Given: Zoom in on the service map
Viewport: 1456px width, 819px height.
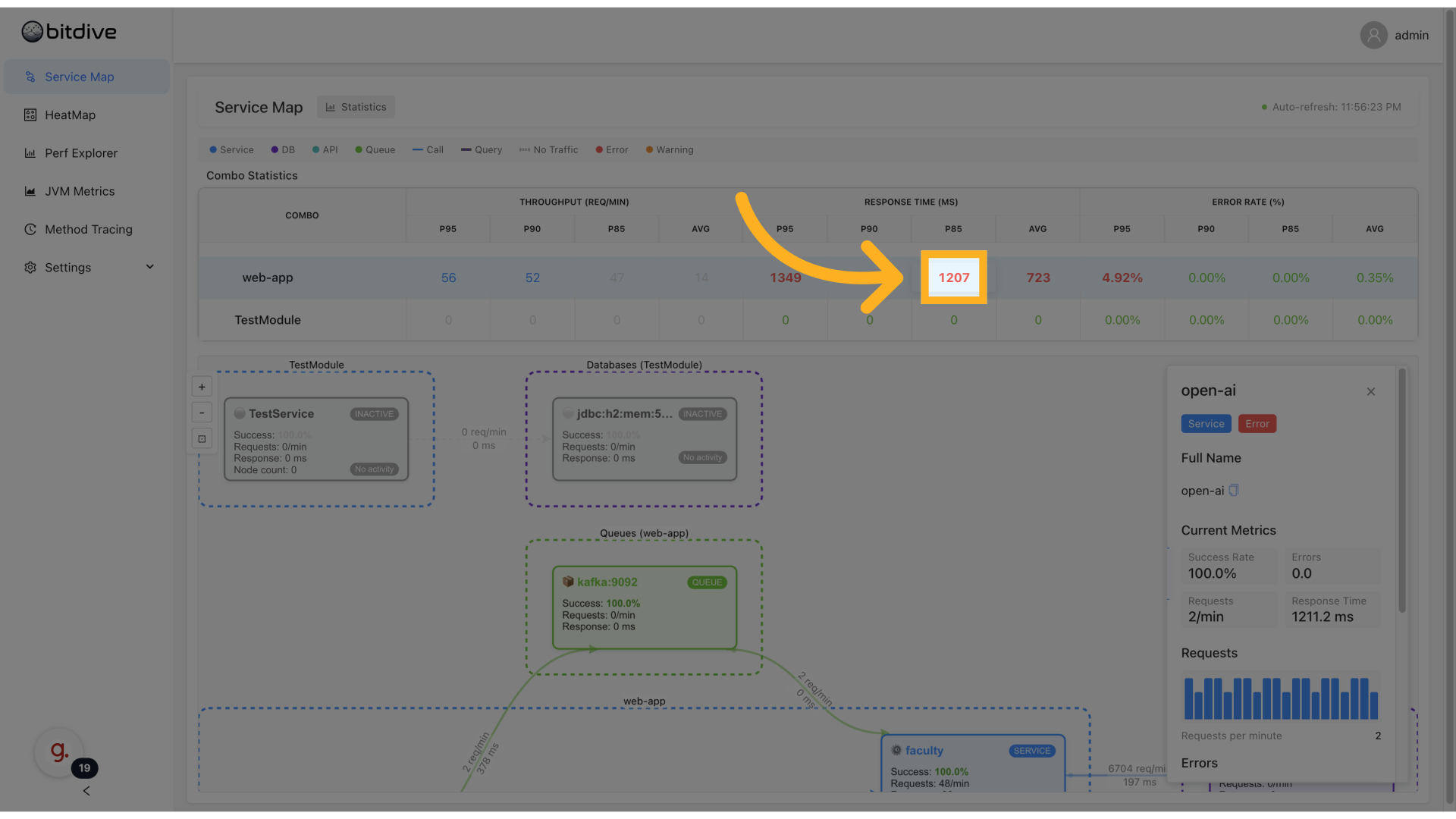Looking at the screenshot, I should (202, 387).
